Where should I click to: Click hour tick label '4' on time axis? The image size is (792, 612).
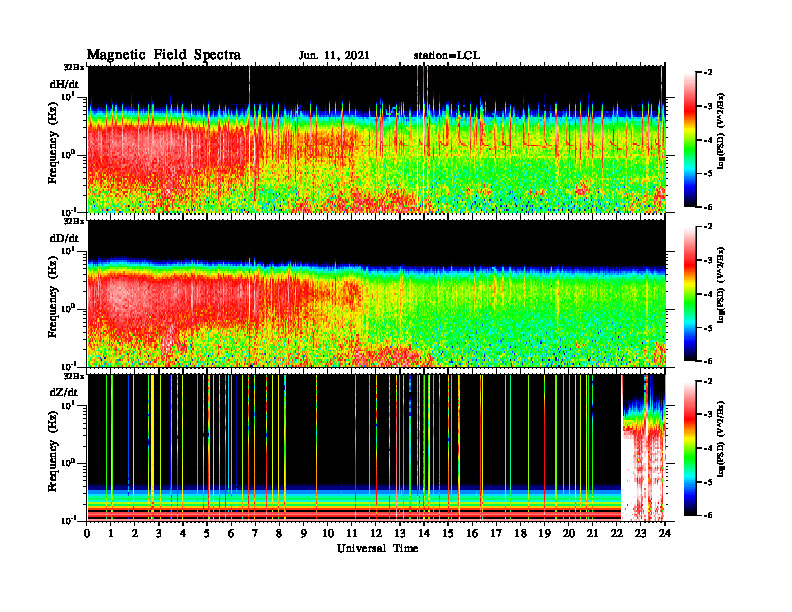coord(183,533)
